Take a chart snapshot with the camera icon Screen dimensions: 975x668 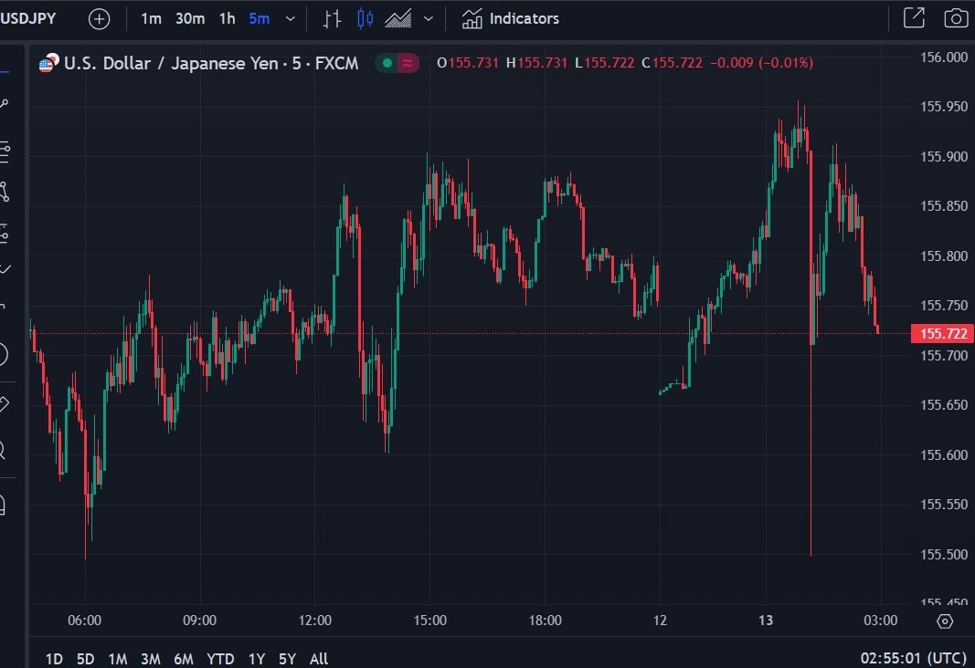(x=958, y=18)
